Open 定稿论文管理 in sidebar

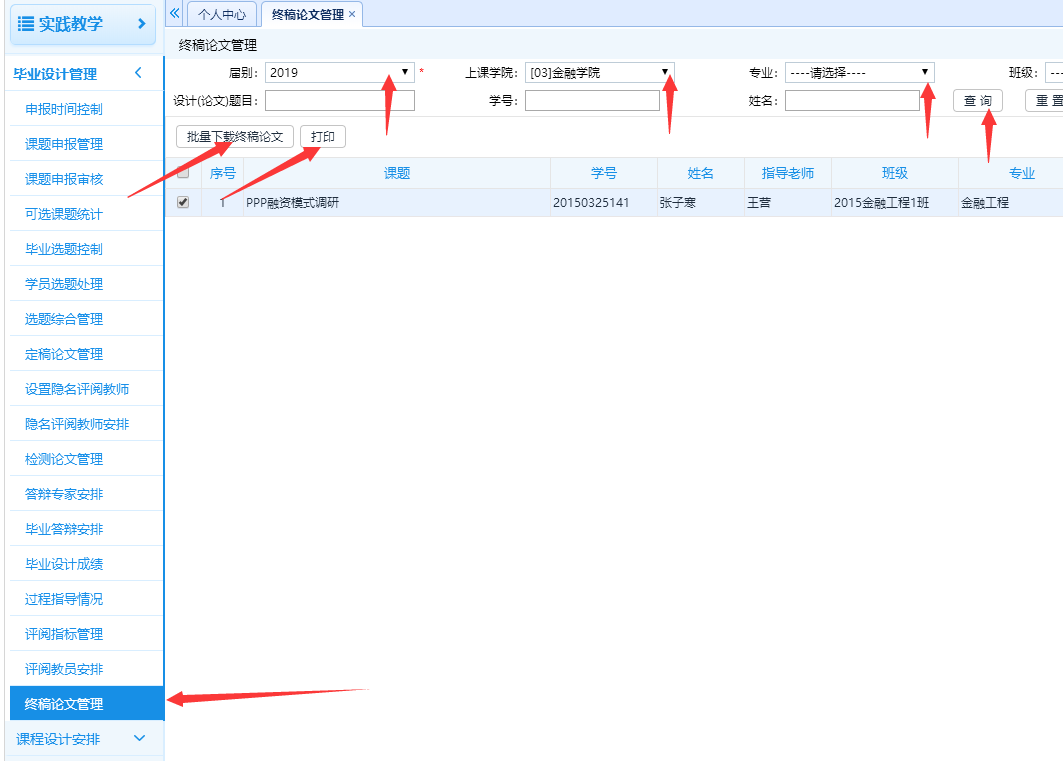(x=64, y=354)
